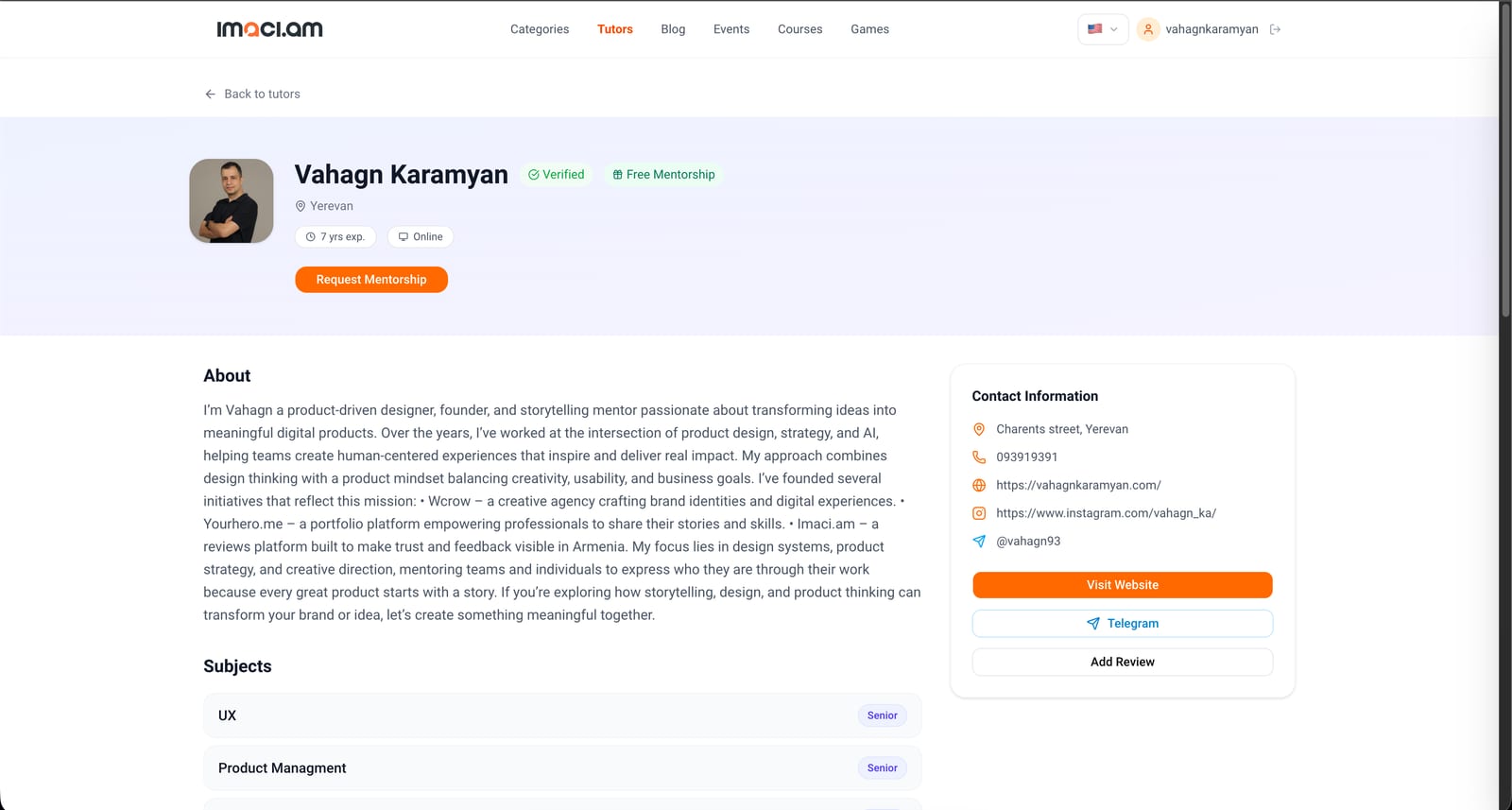Click the Online badge
1512x810 pixels.
[421, 237]
